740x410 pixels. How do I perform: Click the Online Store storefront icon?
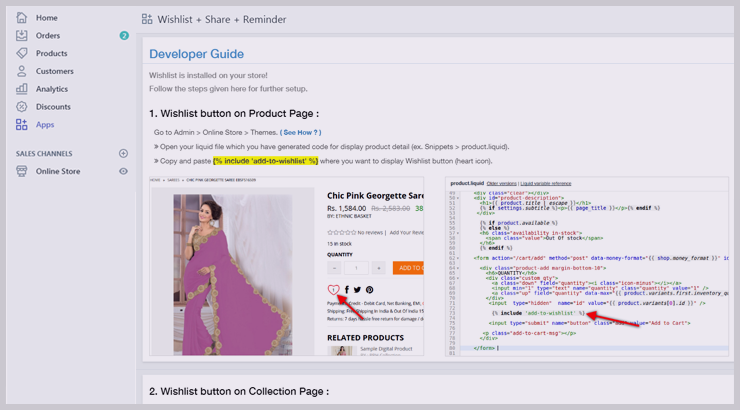22,172
